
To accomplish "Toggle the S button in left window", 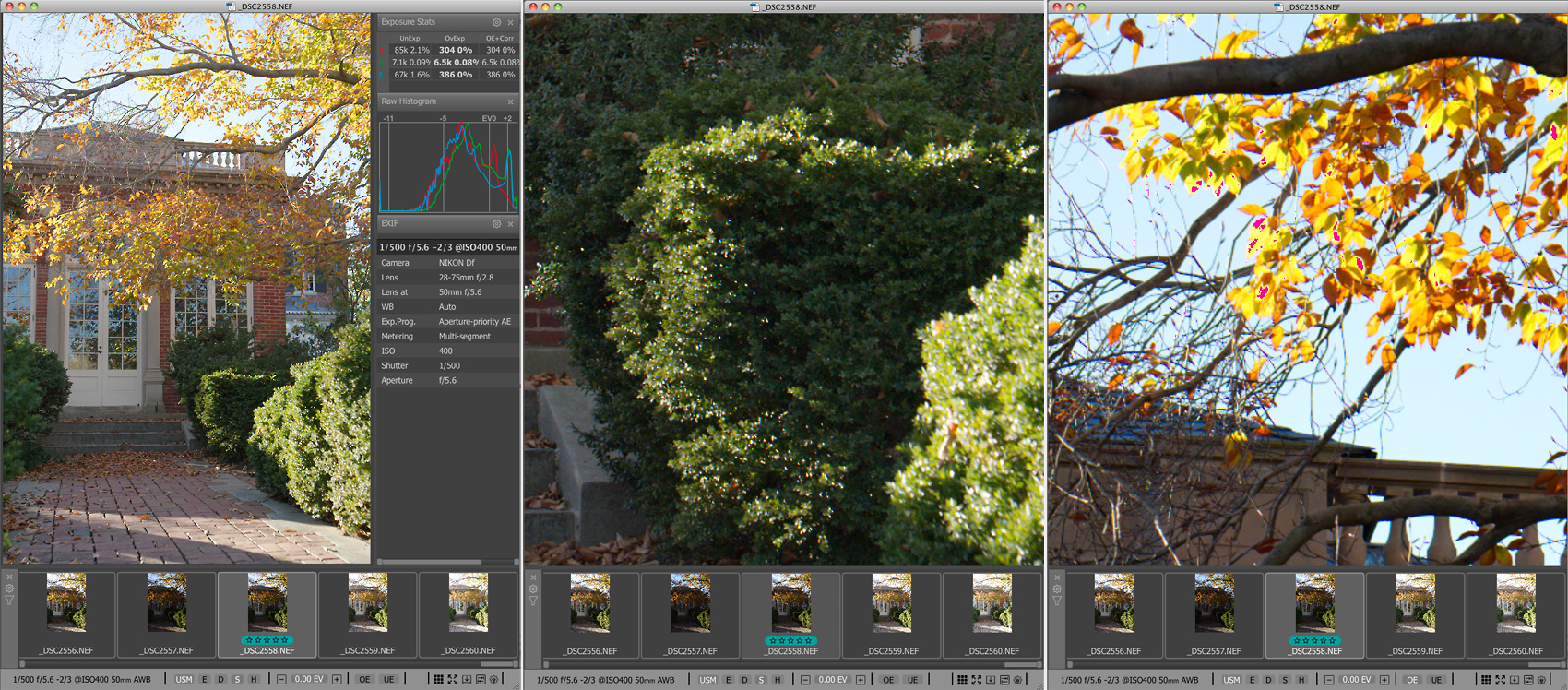I will point(237,680).
